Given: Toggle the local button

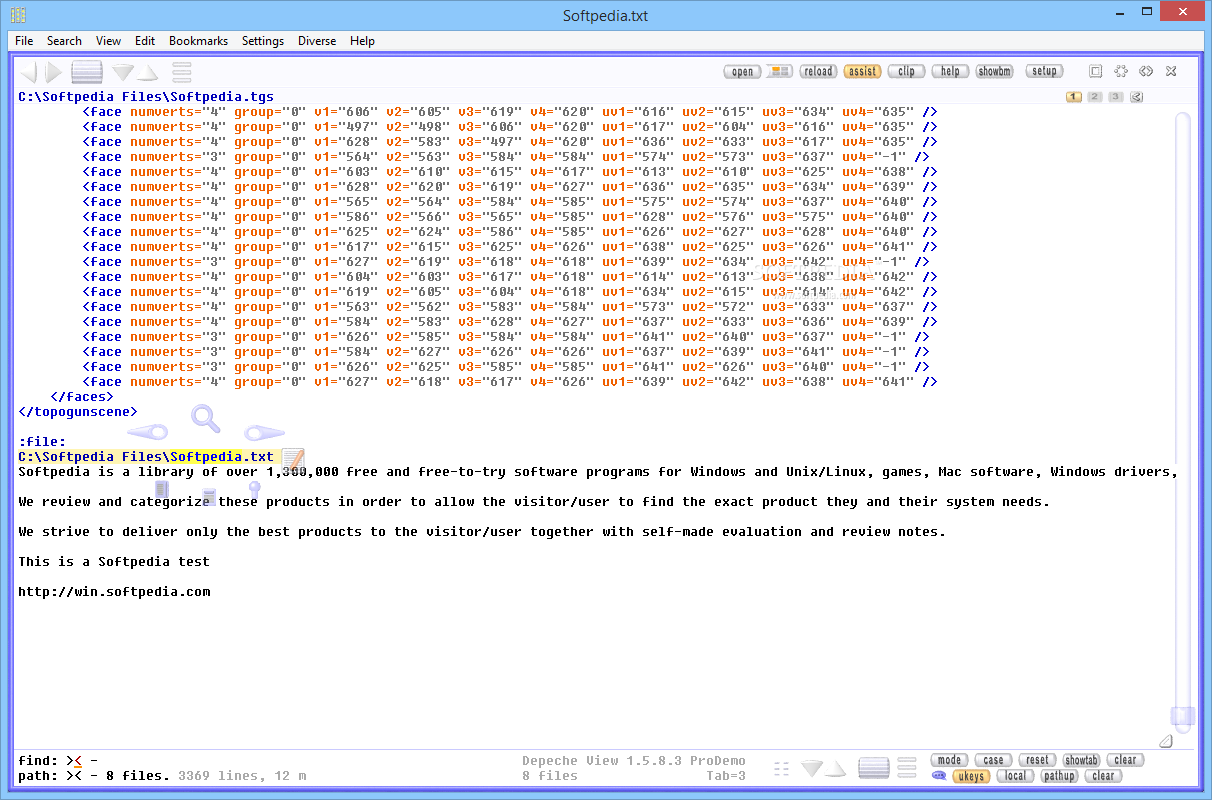Looking at the screenshot, I should coord(1015,776).
